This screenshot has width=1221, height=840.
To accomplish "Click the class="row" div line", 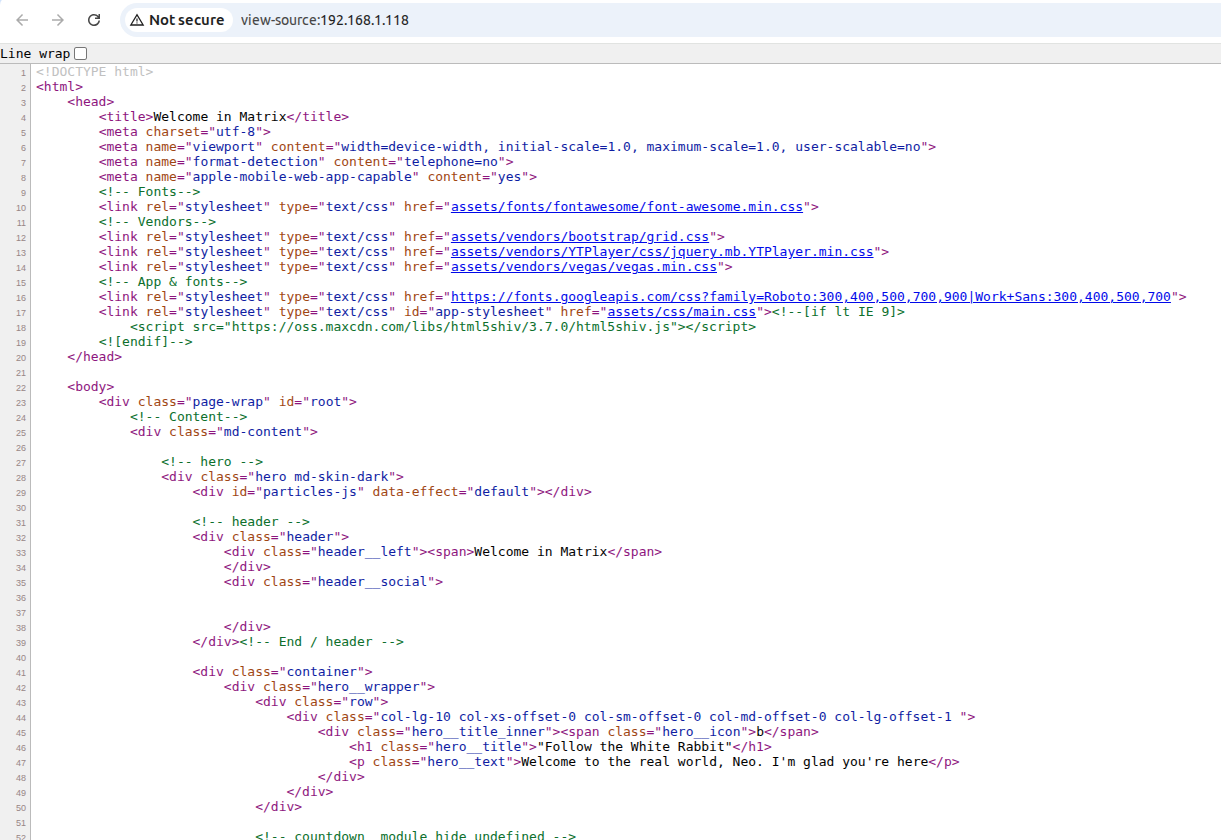I will coord(321,702).
